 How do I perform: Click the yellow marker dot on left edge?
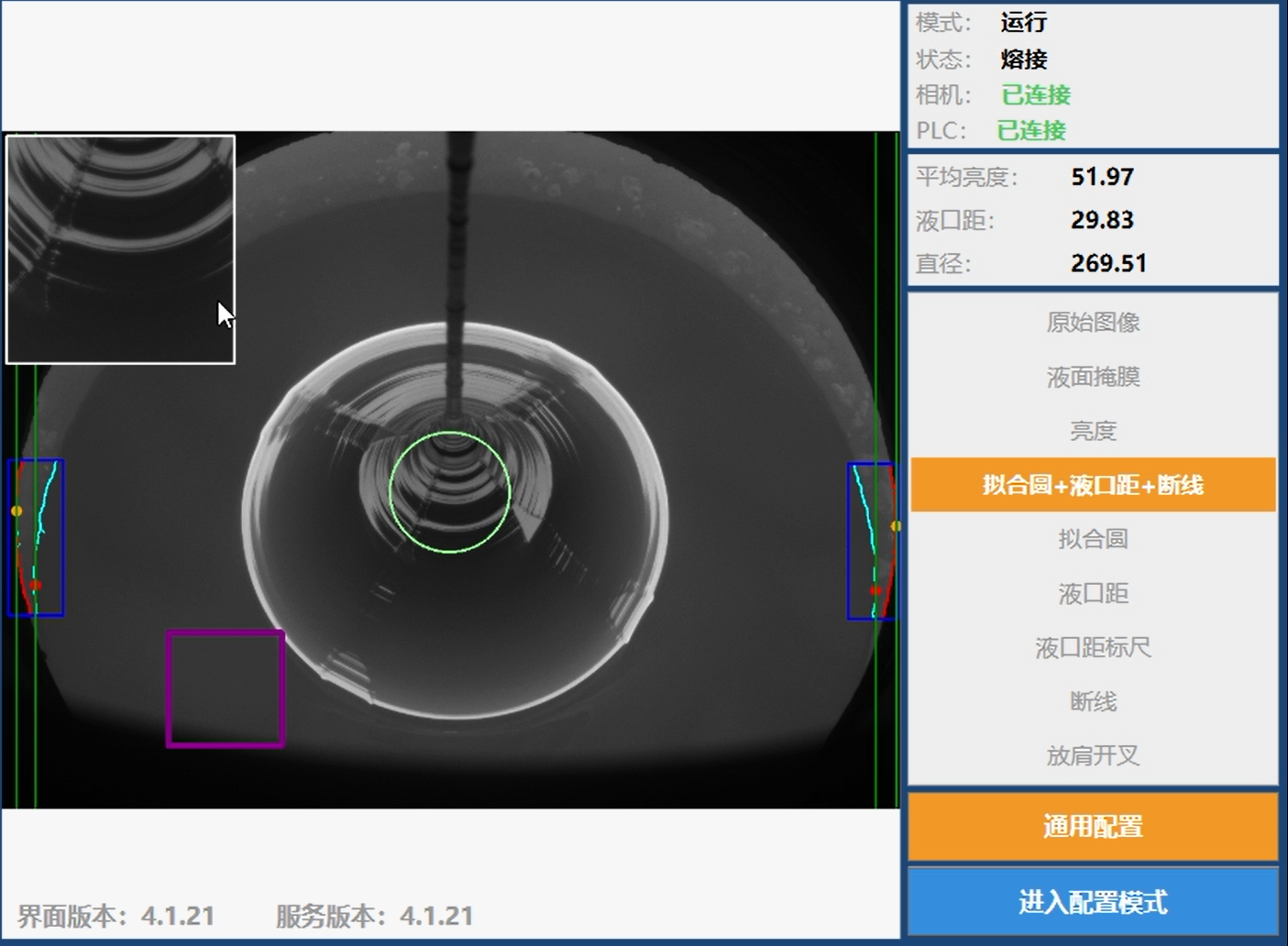coord(17,511)
